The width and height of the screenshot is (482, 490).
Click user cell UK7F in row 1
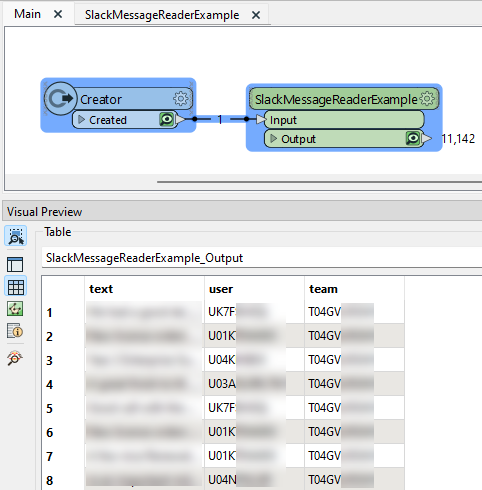pos(254,312)
